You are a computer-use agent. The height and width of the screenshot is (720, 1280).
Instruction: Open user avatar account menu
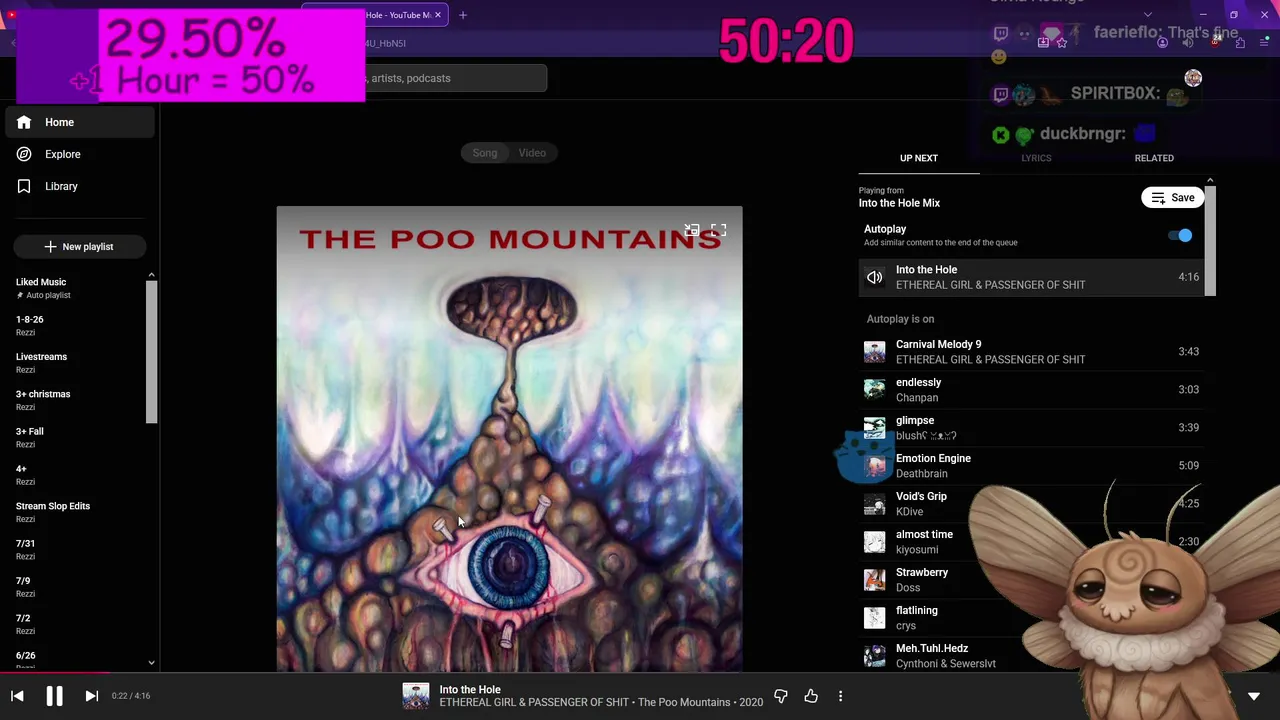(x=1192, y=78)
